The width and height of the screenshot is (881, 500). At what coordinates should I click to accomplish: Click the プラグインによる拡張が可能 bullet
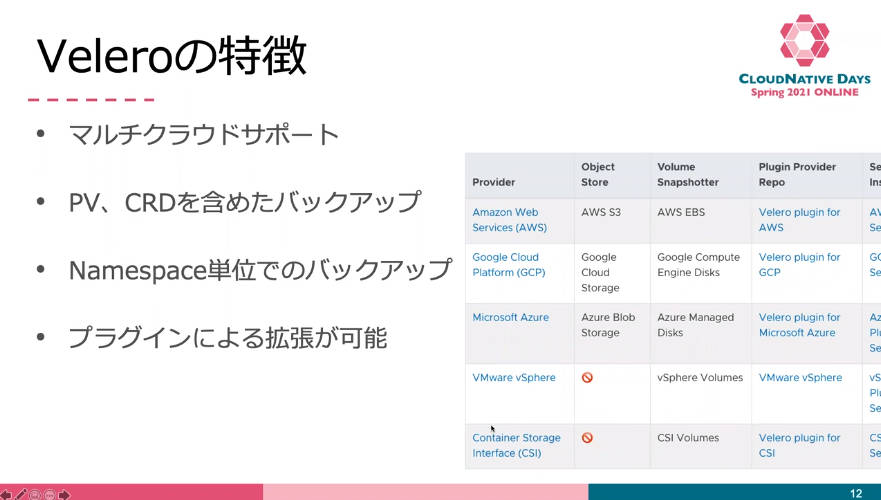coord(228,338)
